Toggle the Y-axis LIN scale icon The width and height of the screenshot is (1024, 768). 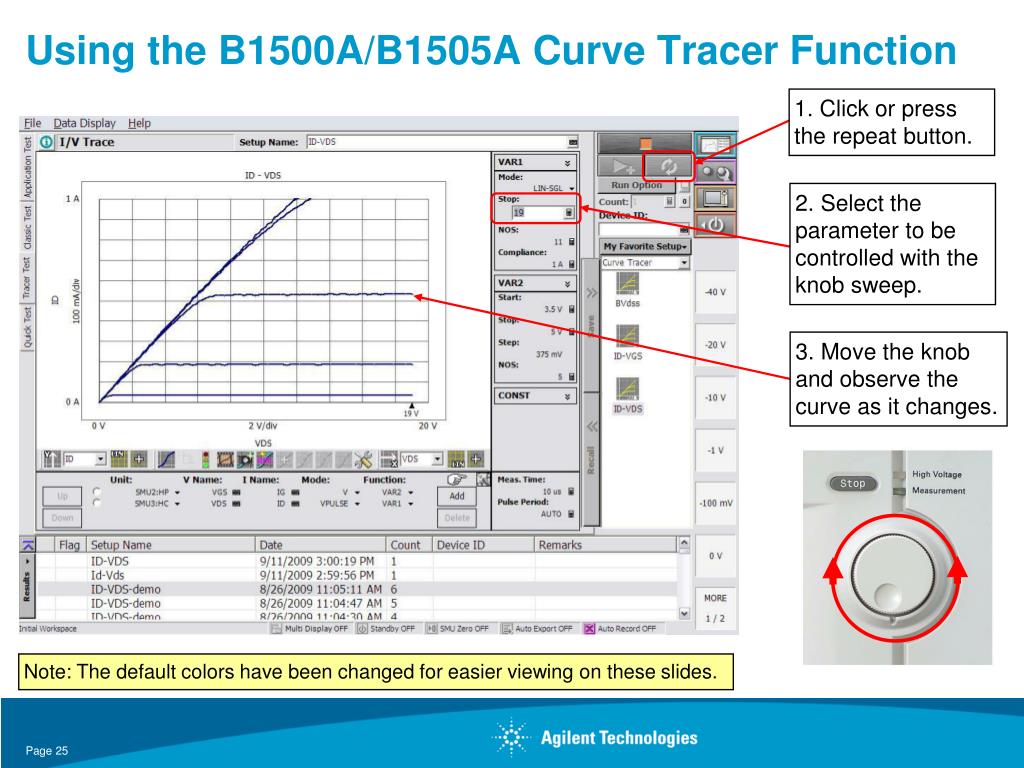pyautogui.click(x=119, y=459)
